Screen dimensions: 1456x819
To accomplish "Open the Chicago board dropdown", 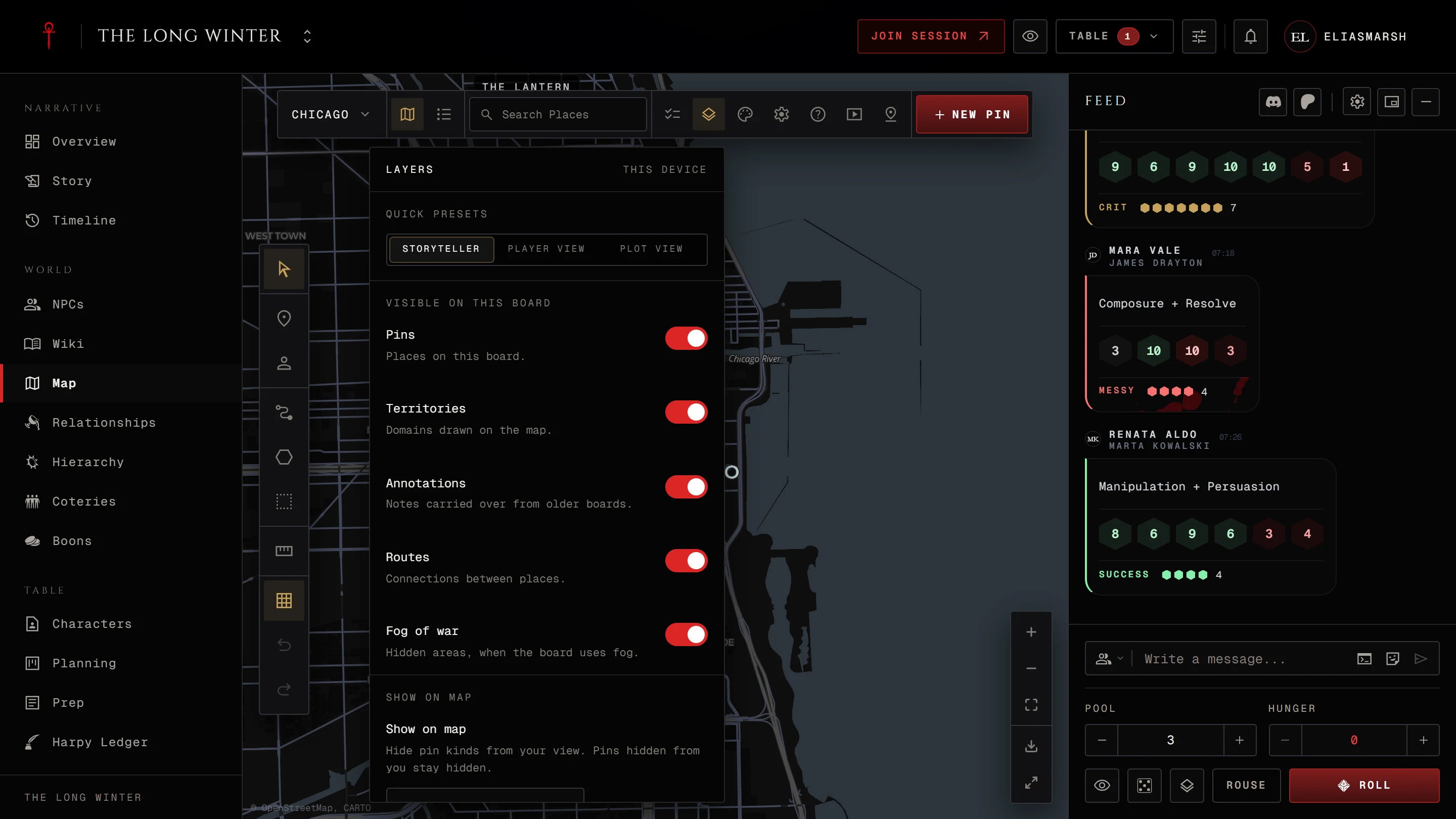I will coord(331,114).
